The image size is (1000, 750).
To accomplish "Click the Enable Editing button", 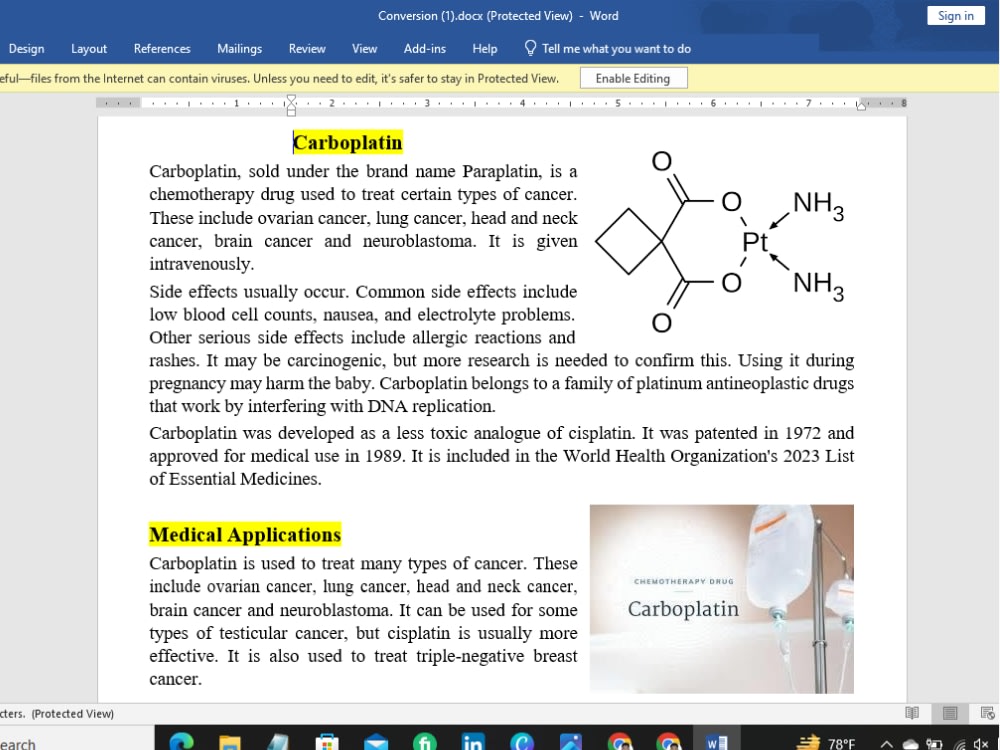I will click(633, 78).
